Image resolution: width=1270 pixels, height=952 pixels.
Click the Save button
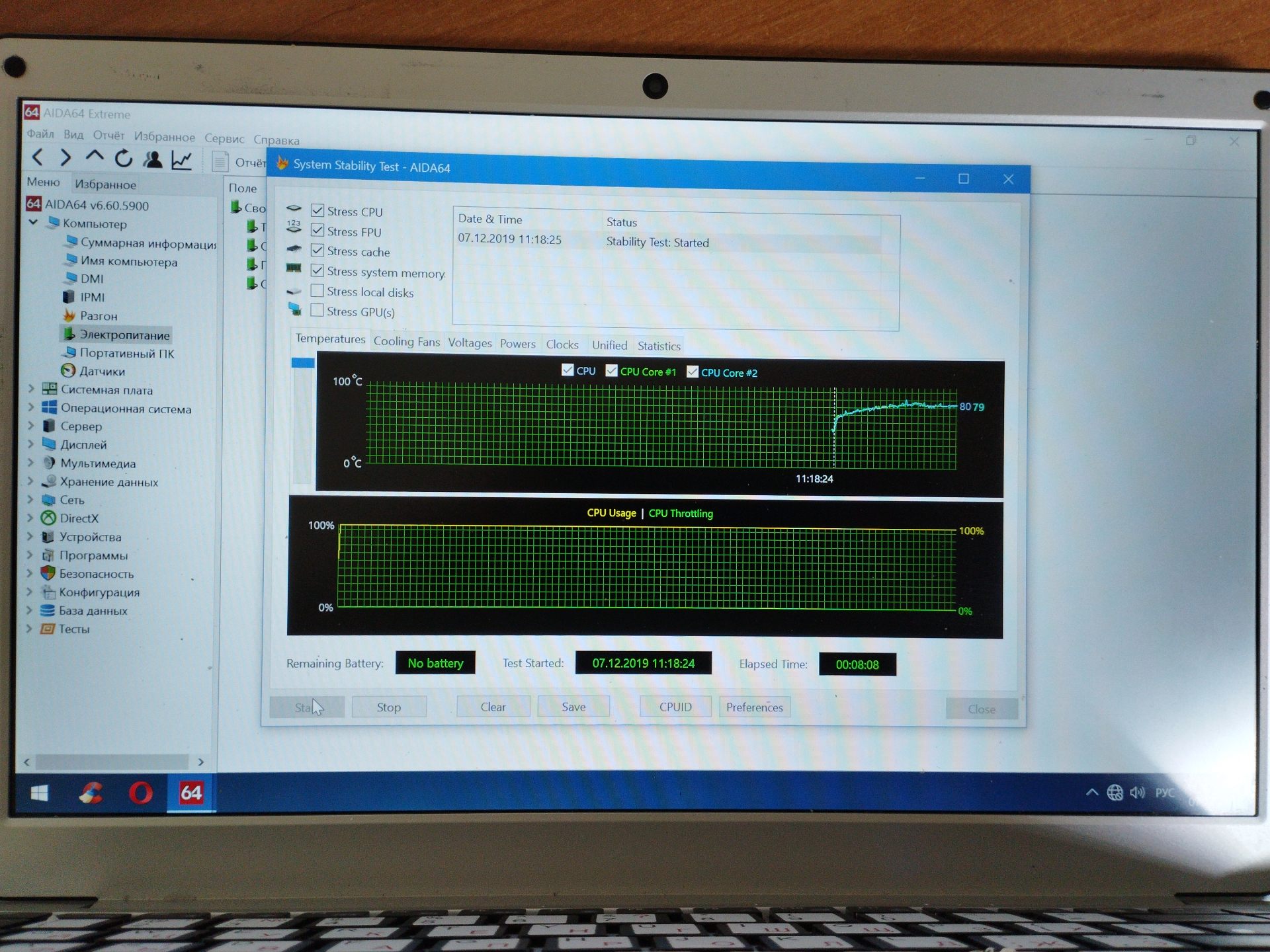pyautogui.click(x=573, y=707)
